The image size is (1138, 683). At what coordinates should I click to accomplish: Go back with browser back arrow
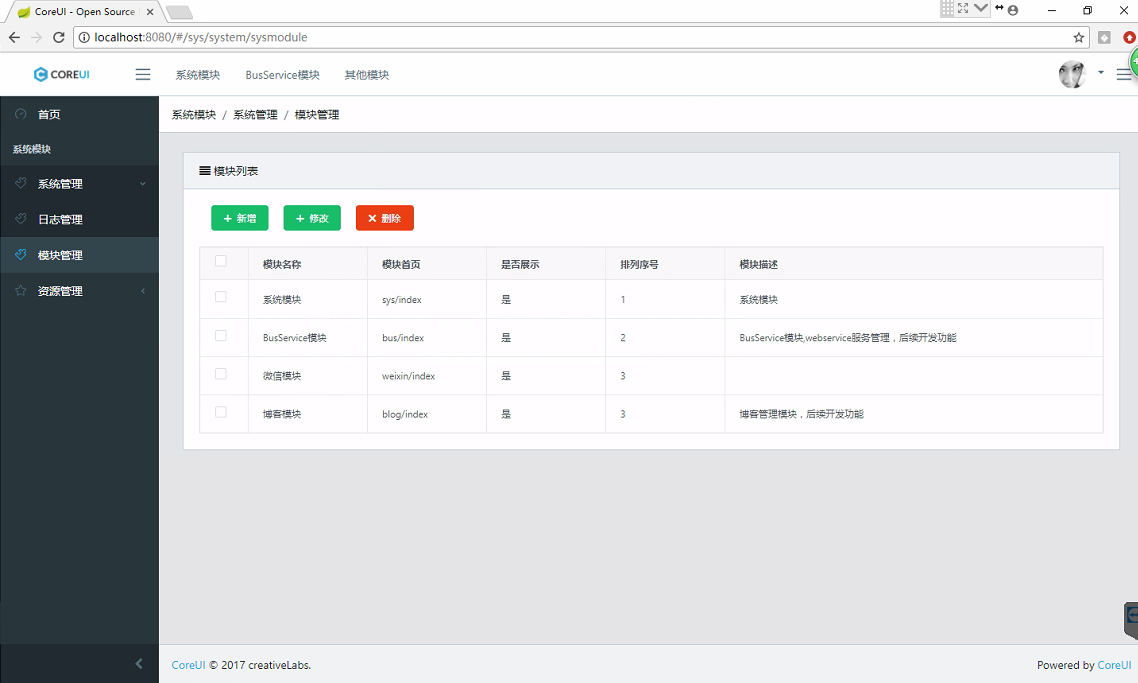pyautogui.click(x=14, y=38)
